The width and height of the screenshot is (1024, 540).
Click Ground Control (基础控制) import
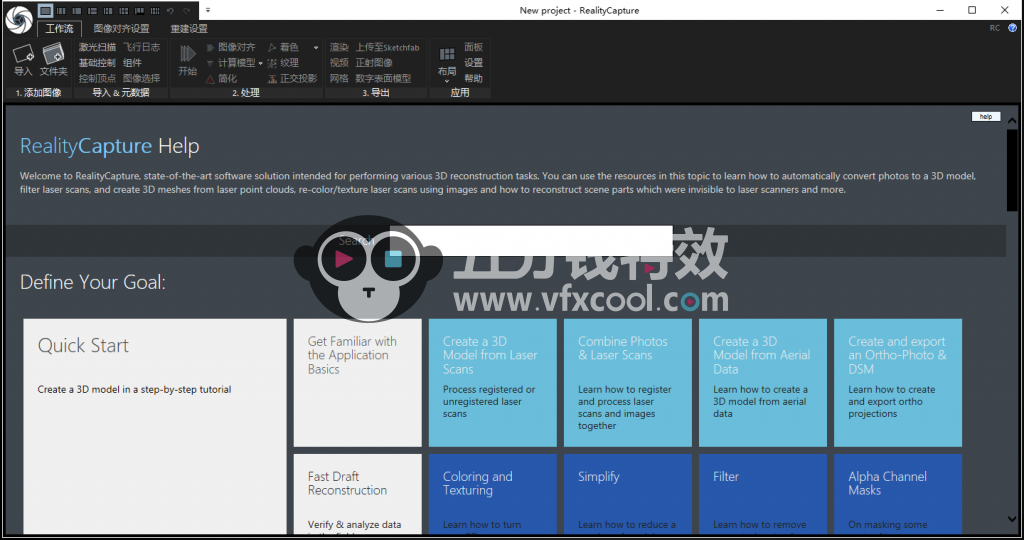point(97,63)
